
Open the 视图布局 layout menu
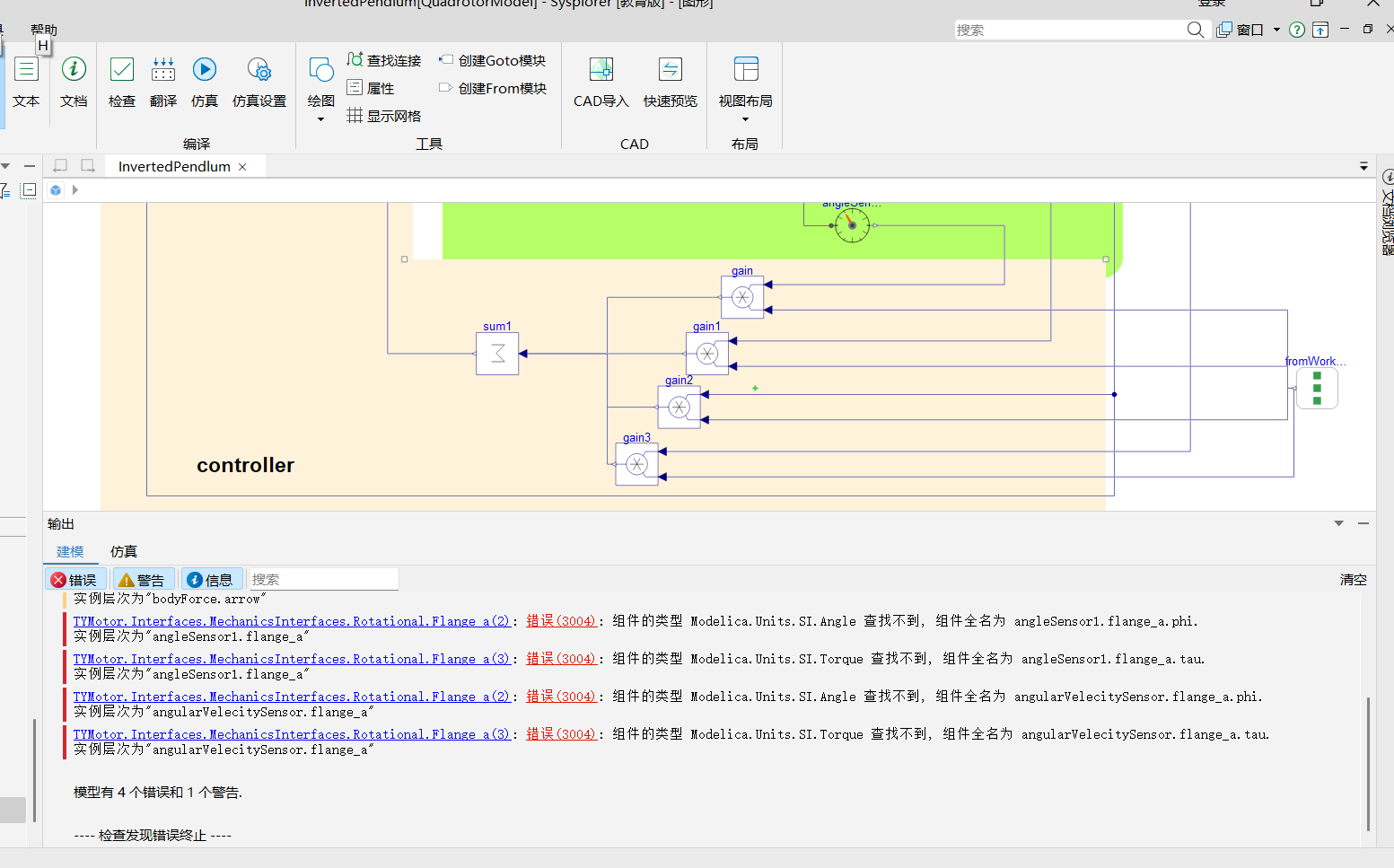tap(745, 83)
